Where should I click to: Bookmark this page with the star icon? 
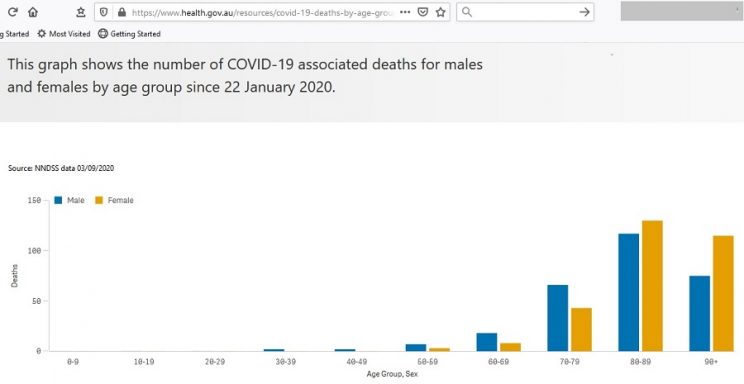coord(440,12)
